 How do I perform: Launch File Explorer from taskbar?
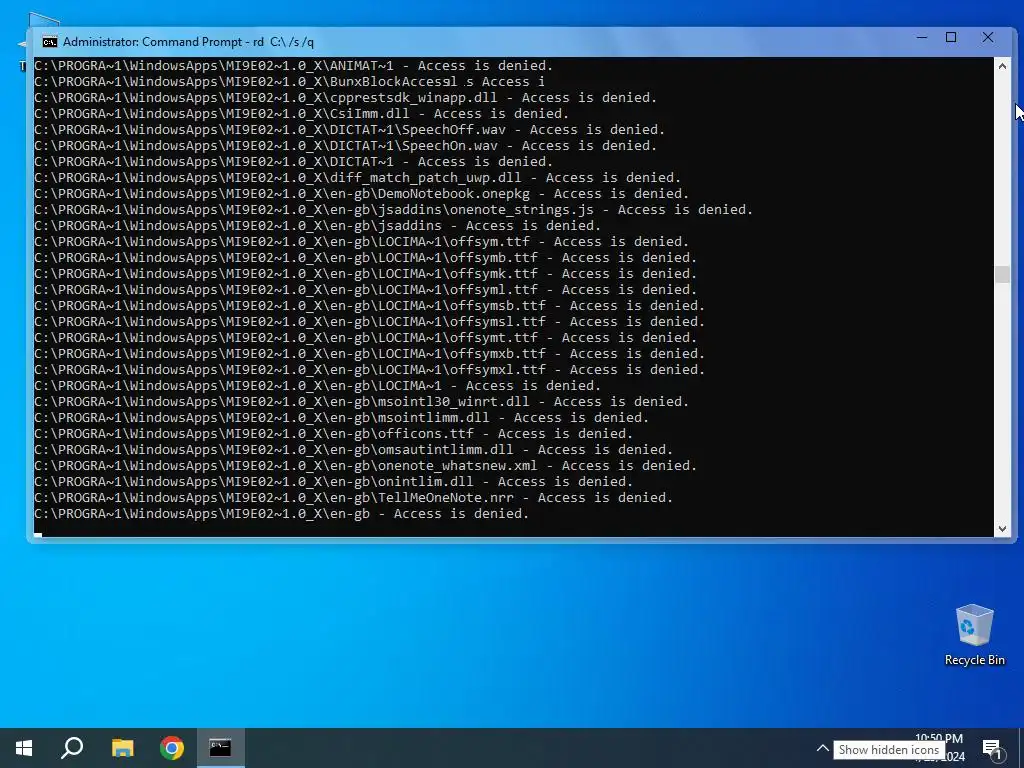[122, 748]
